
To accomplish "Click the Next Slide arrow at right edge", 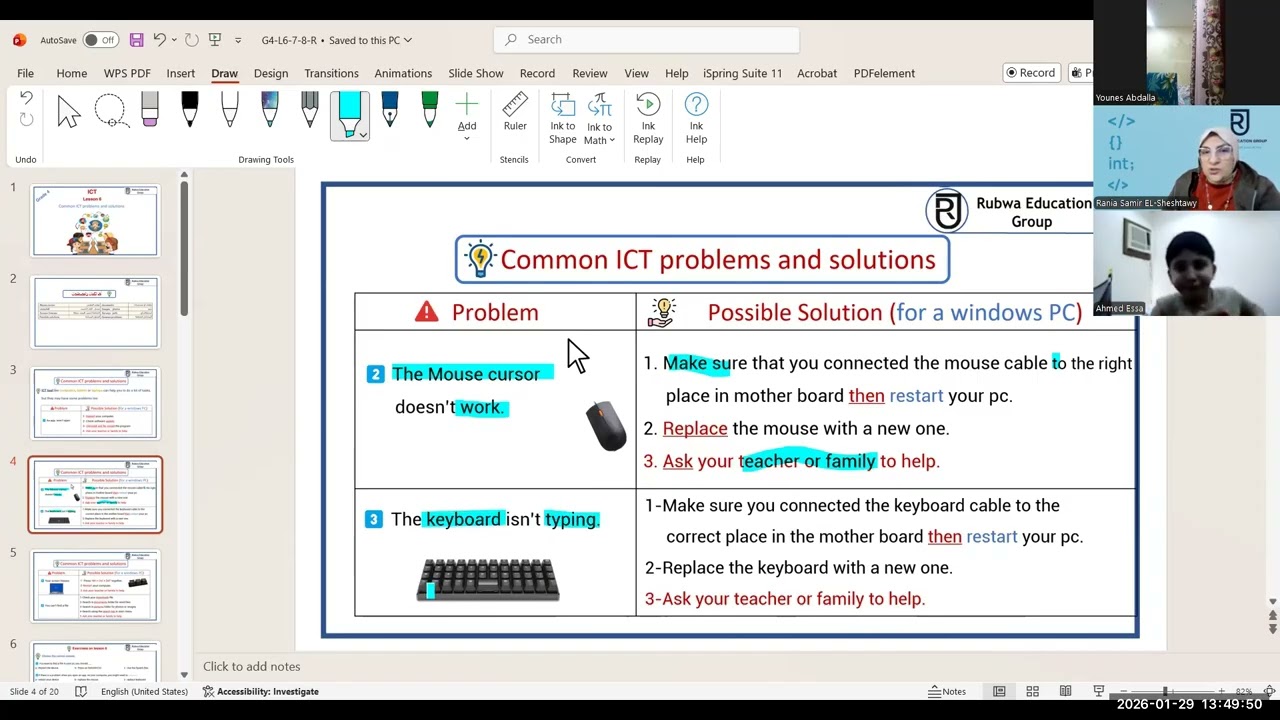I will click(1272, 629).
